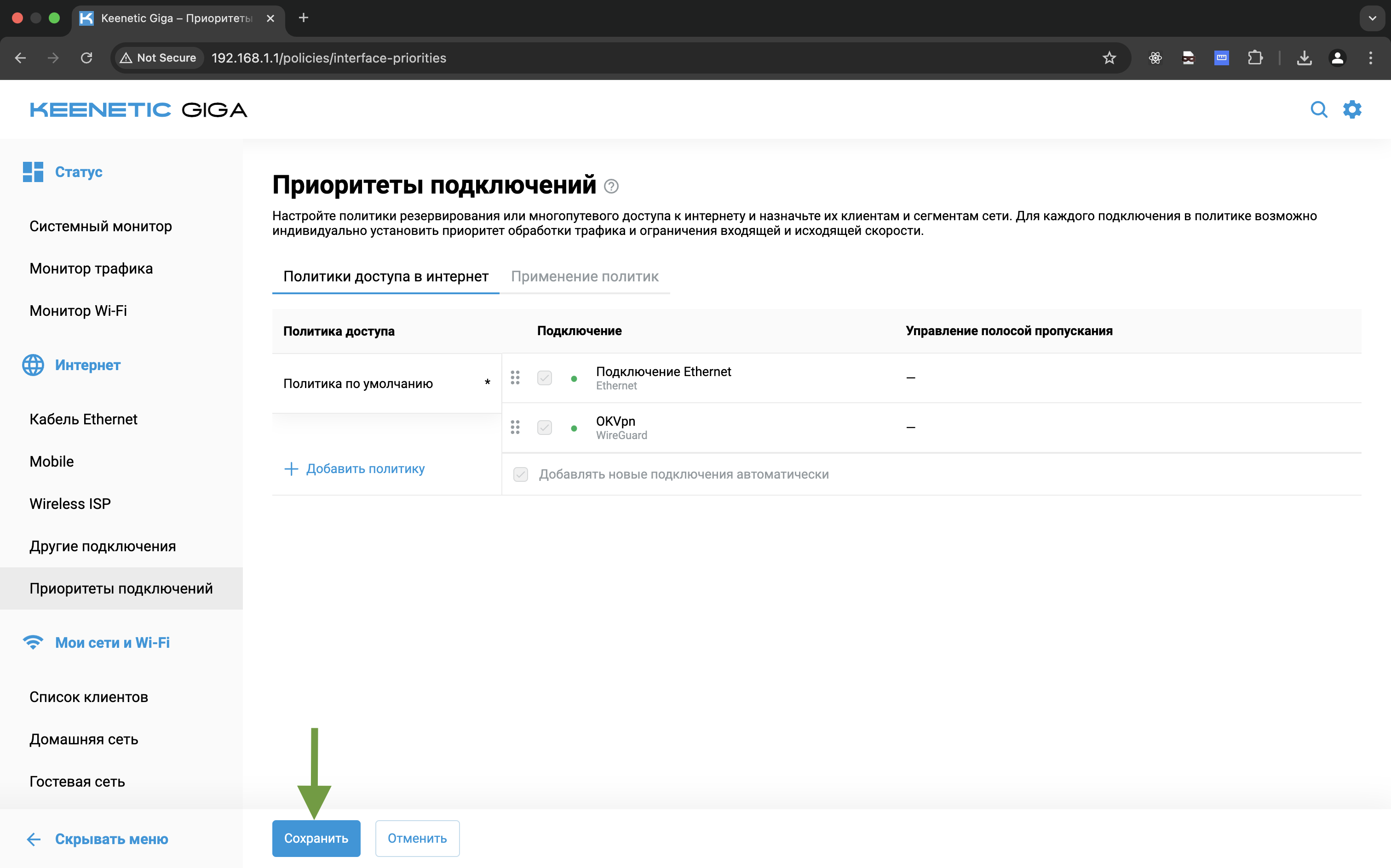This screenshot has width=1391, height=868.
Task: Toggle the OKVpn WireGuard checkbox
Action: (545, 428)
